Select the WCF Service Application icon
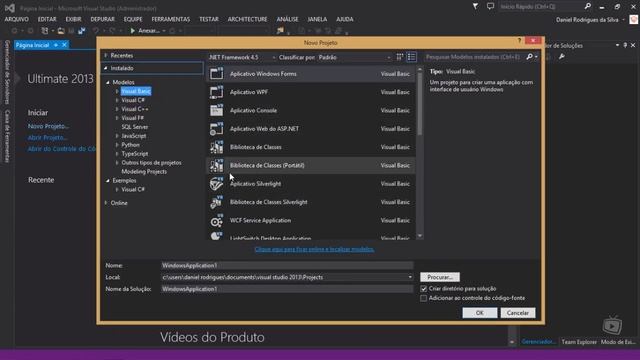The width and height of the screenshot is (640, 360). click(x=216, y=220)
